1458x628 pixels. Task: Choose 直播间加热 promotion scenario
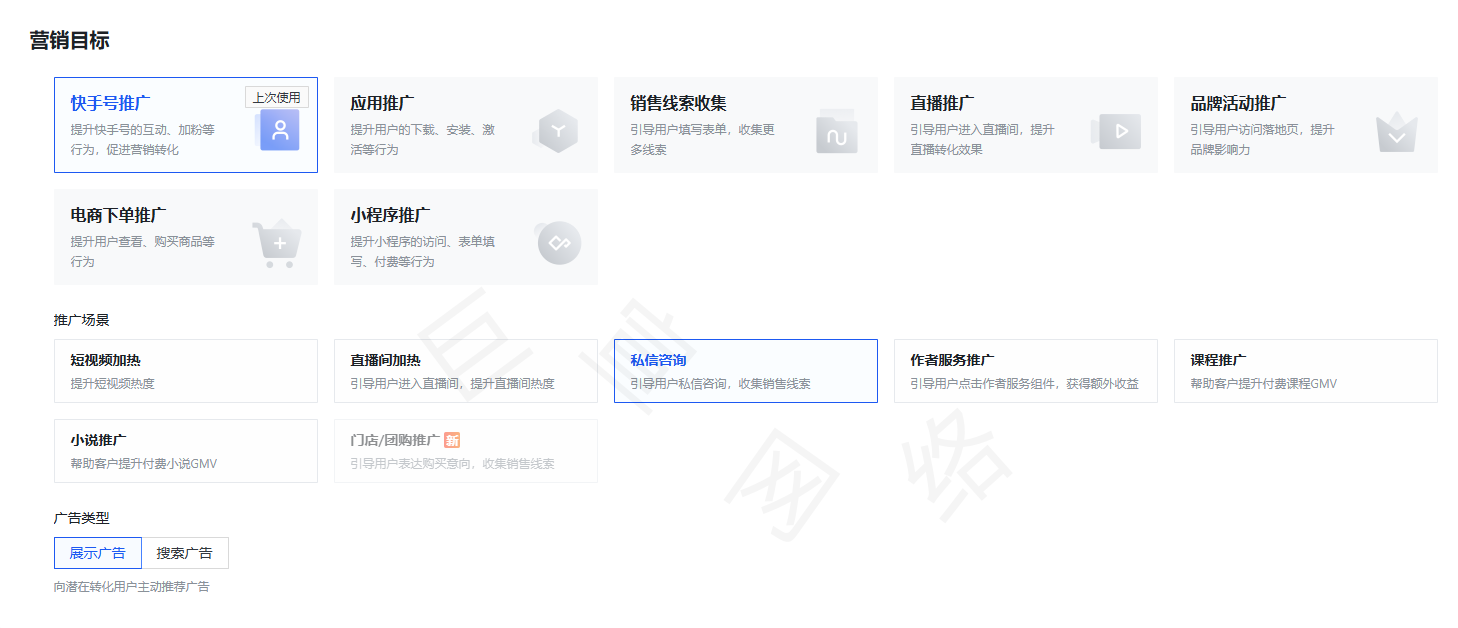point(465,370)
